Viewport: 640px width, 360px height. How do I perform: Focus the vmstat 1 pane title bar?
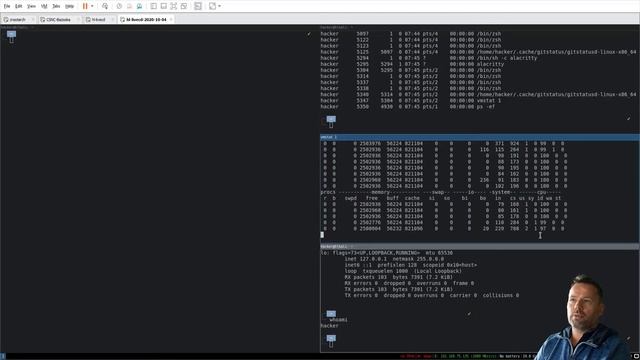point(480,137)
